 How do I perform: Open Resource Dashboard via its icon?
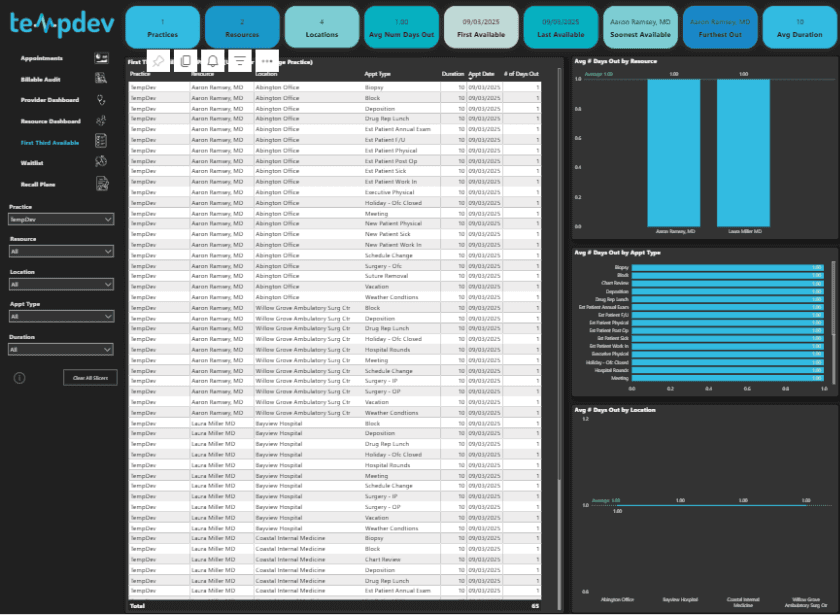[101, 121]
